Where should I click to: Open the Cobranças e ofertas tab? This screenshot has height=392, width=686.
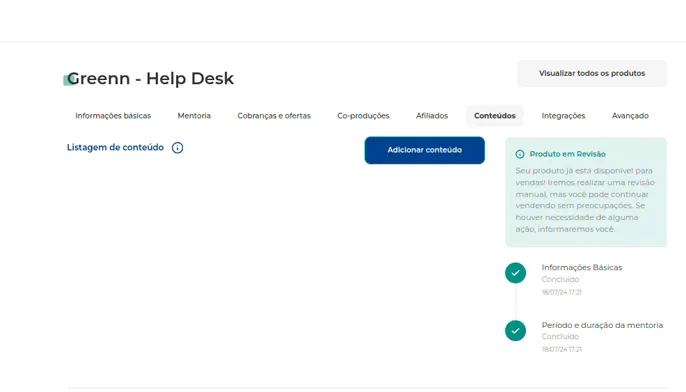274,116
